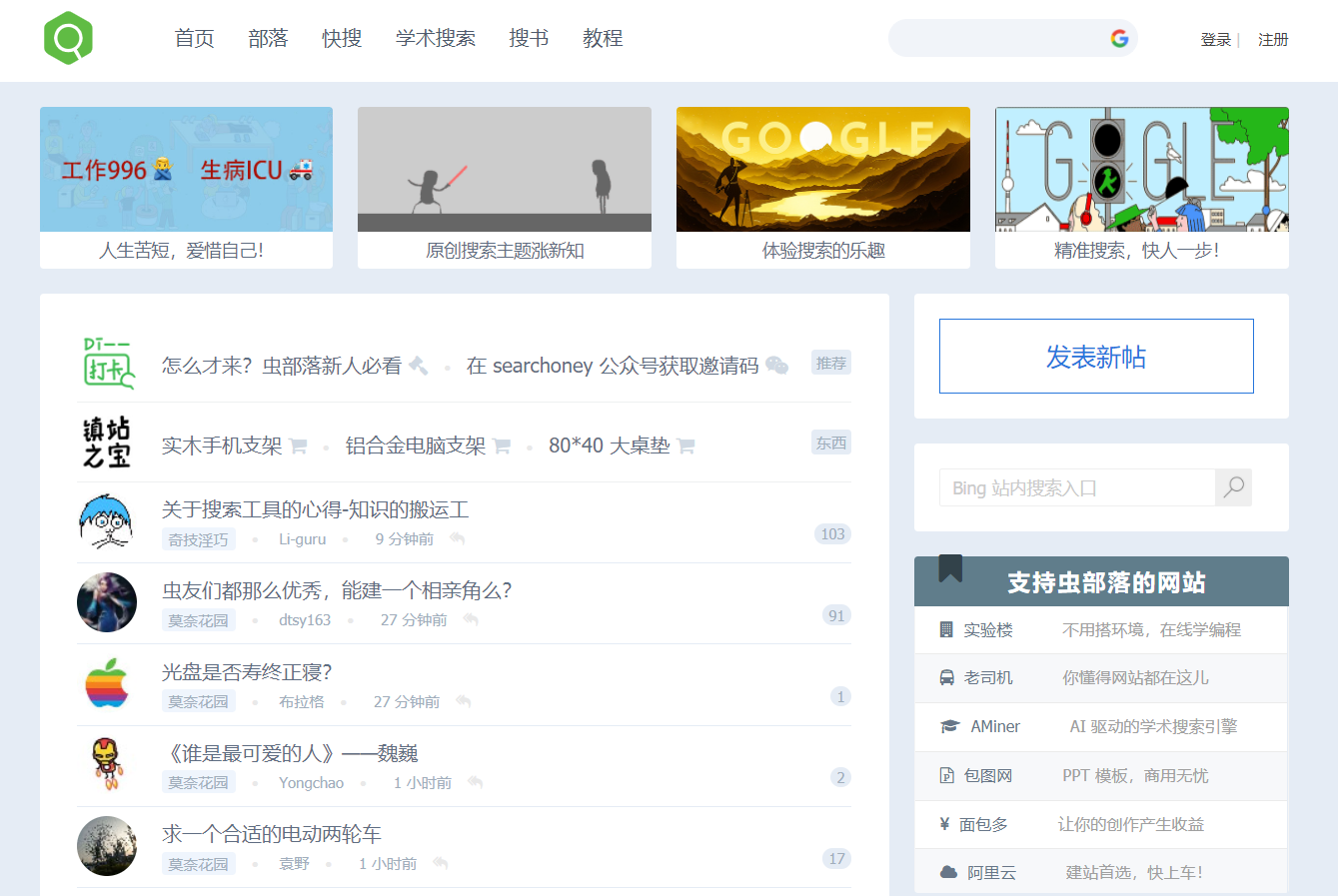Screen dimensions: 1338x896
Task: Click reply arrow icon in dtsy163's post row
Action: click(471, 619)
